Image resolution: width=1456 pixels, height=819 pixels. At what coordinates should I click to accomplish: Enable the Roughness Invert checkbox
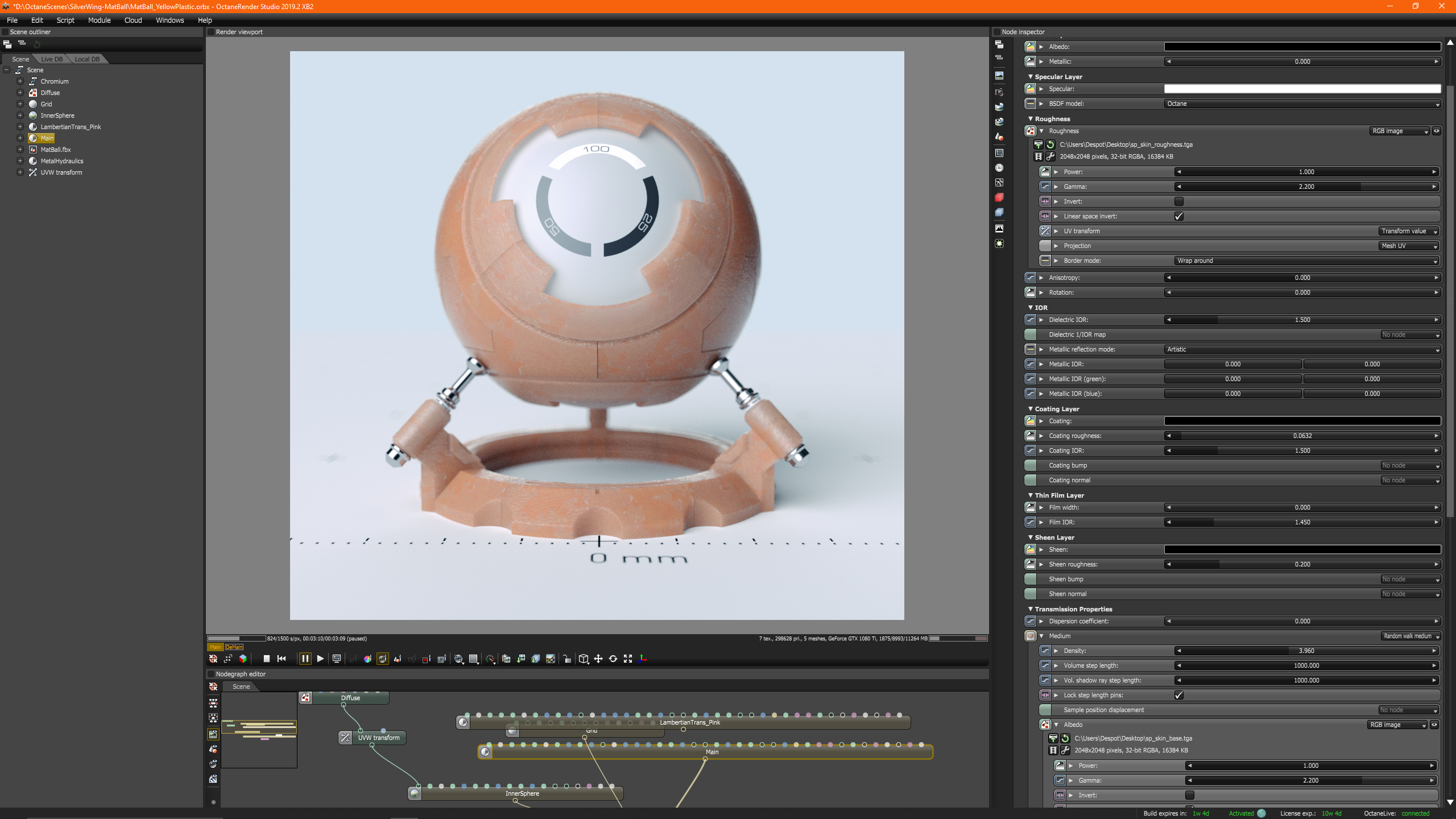click(1179, 201)
